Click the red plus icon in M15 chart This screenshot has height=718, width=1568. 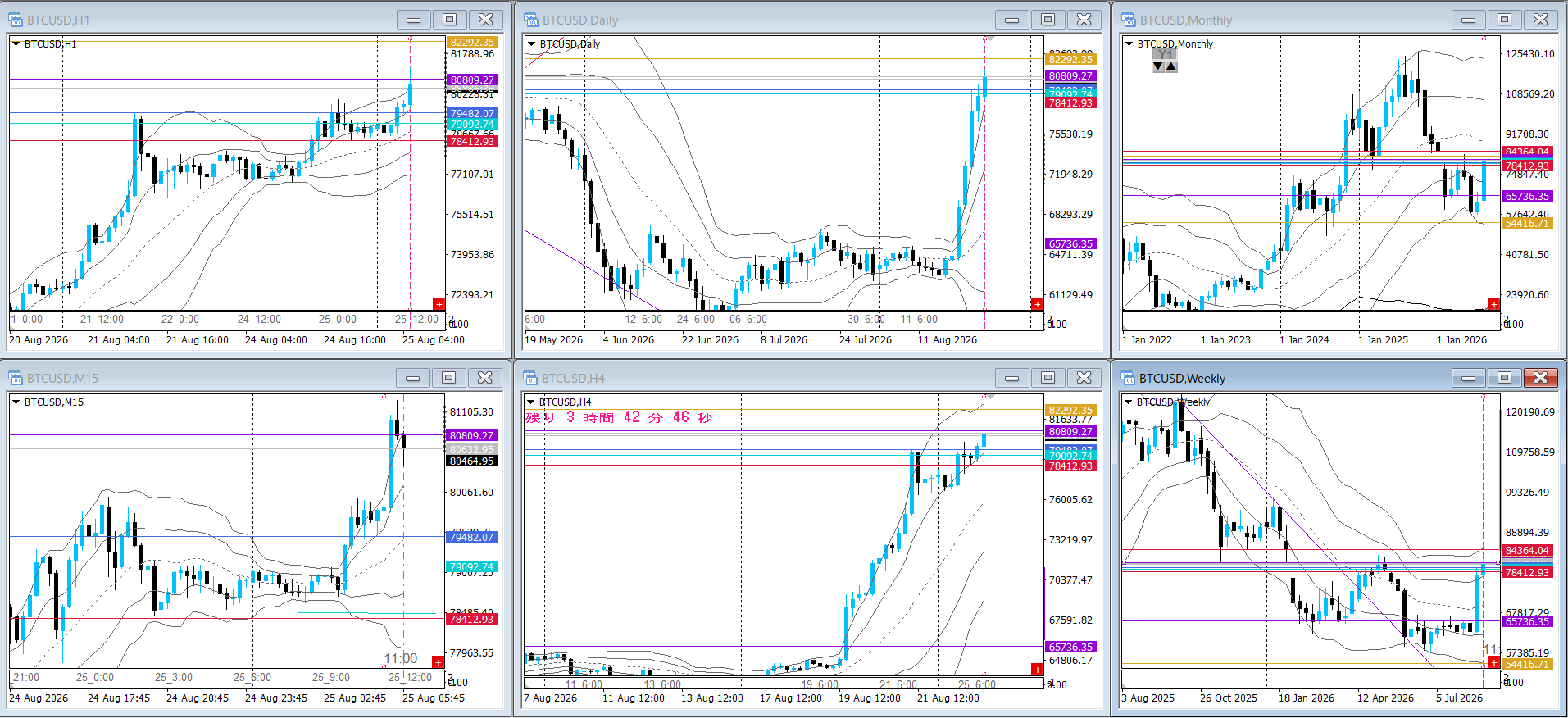(439, 662)
